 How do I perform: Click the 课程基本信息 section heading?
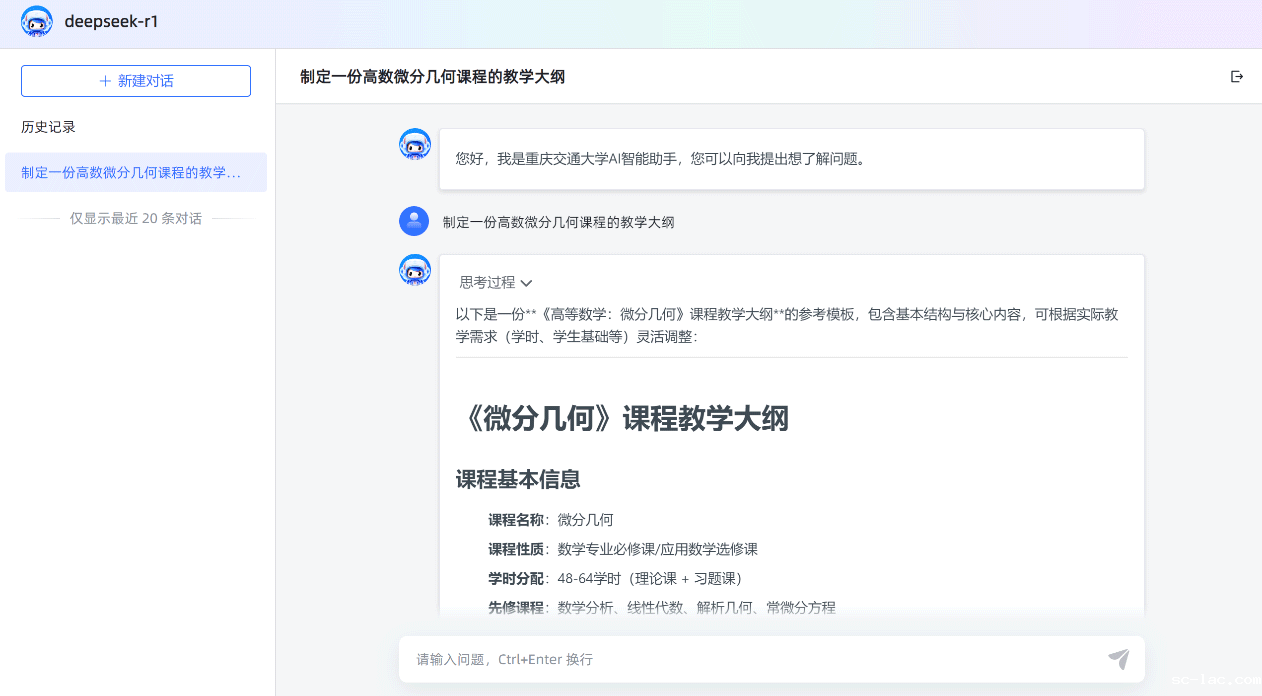pos(518,480)
